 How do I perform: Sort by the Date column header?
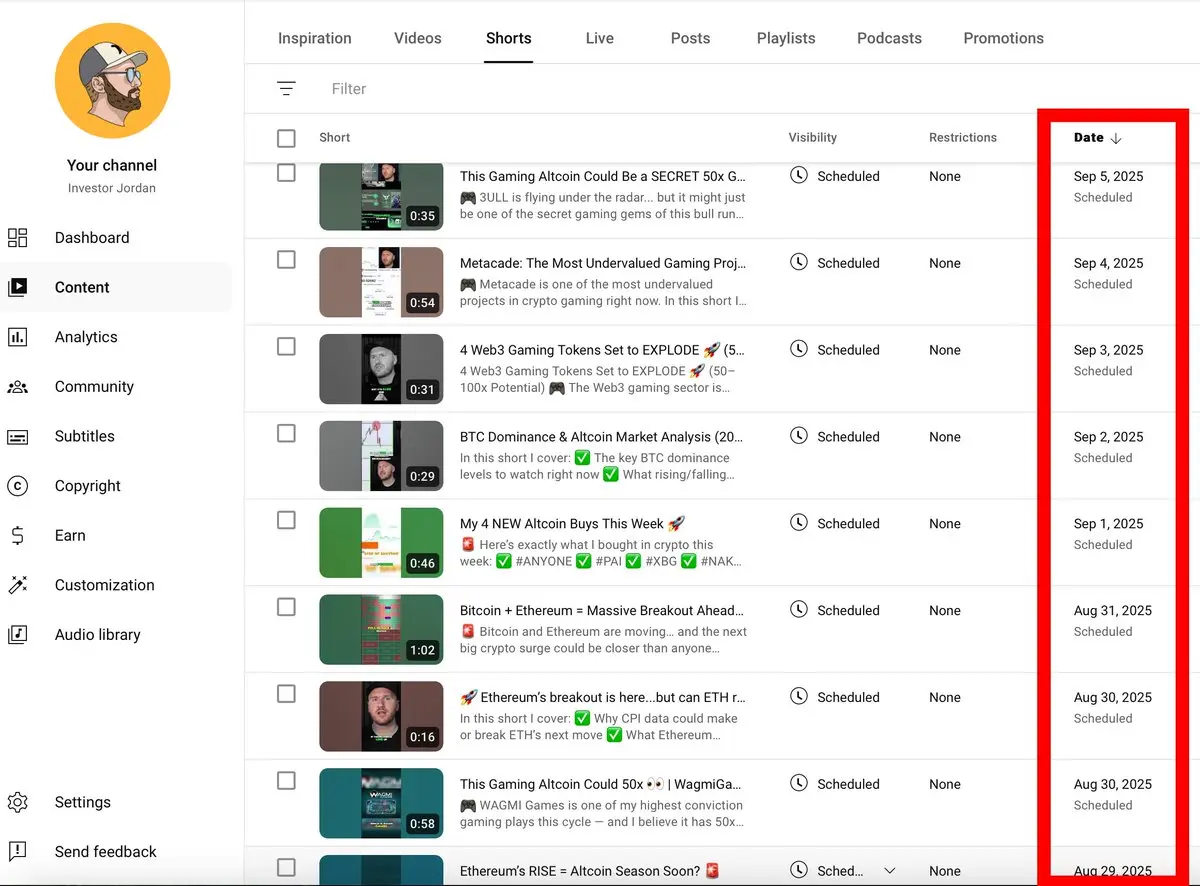(1089, 138)
